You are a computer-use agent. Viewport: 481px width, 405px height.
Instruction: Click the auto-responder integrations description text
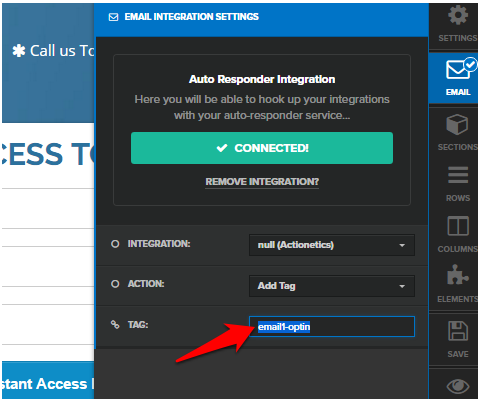(262, 107)
